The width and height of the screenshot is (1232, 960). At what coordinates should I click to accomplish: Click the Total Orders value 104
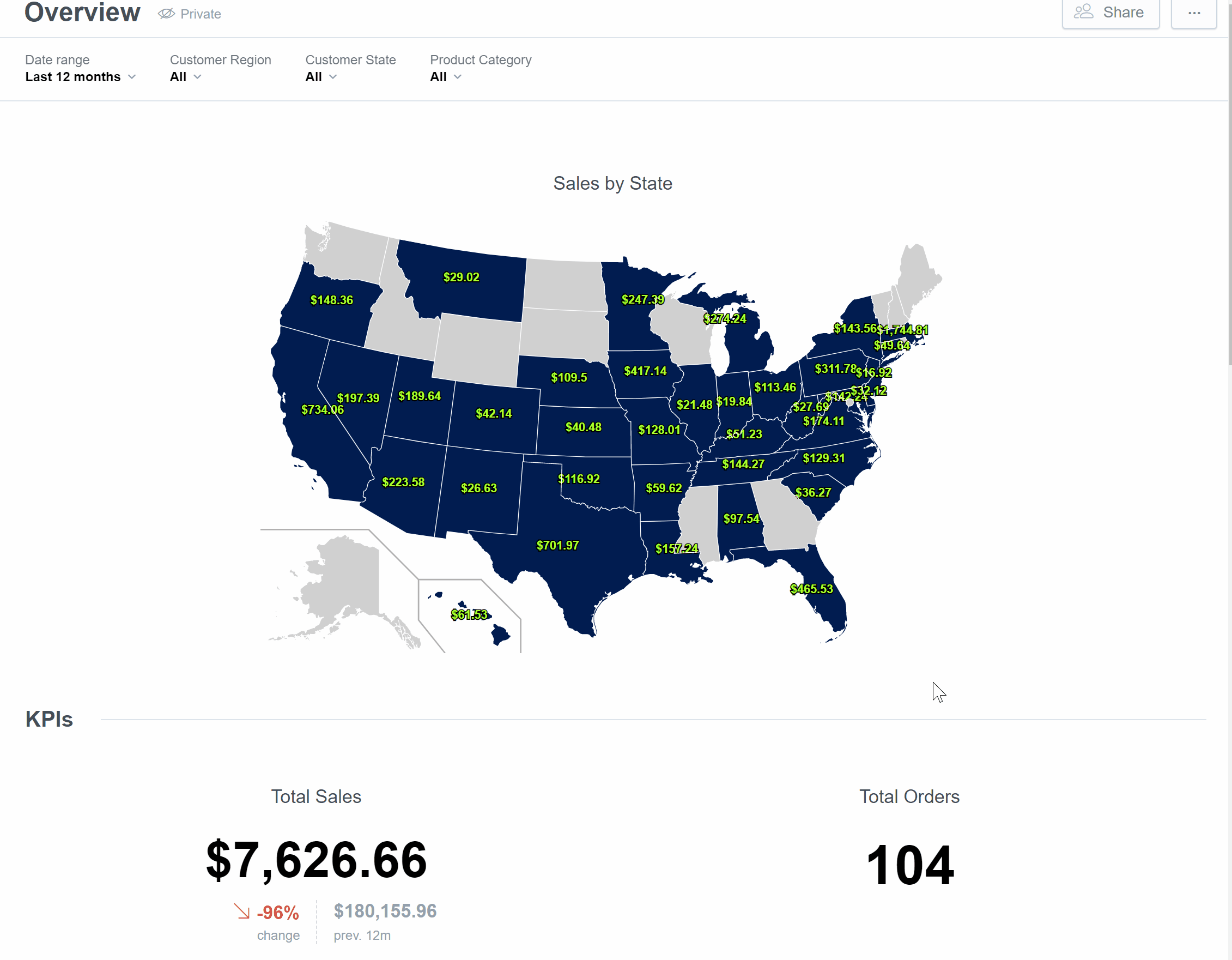tap(909, 865)
